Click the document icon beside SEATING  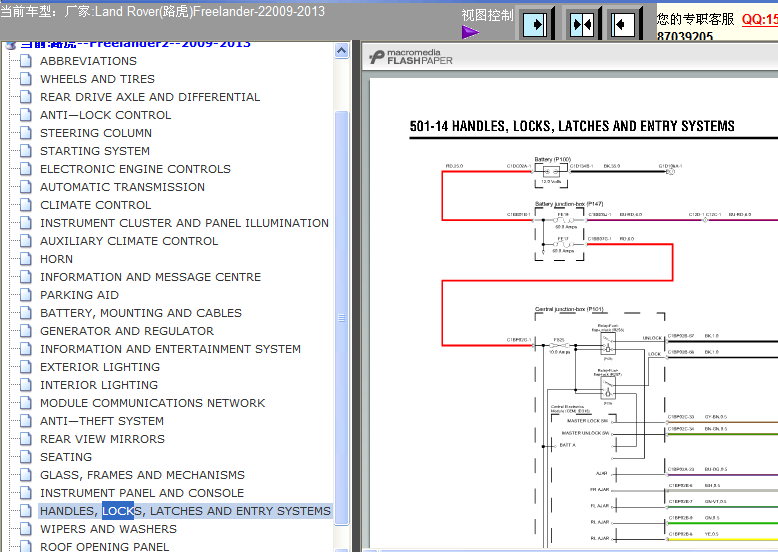point(26,457)
